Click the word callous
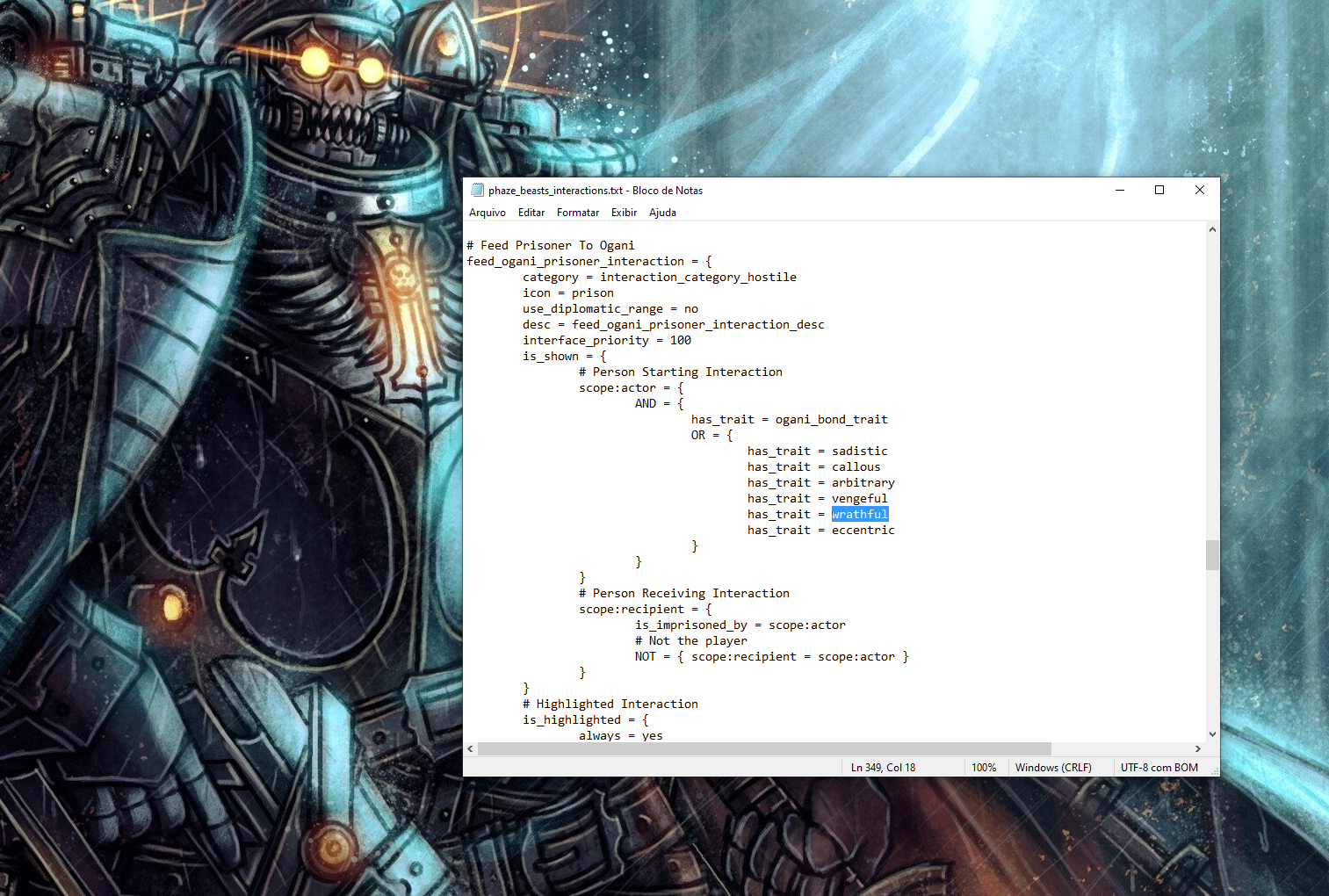This screenshot has width=1329, height=896. click(856, 467)
